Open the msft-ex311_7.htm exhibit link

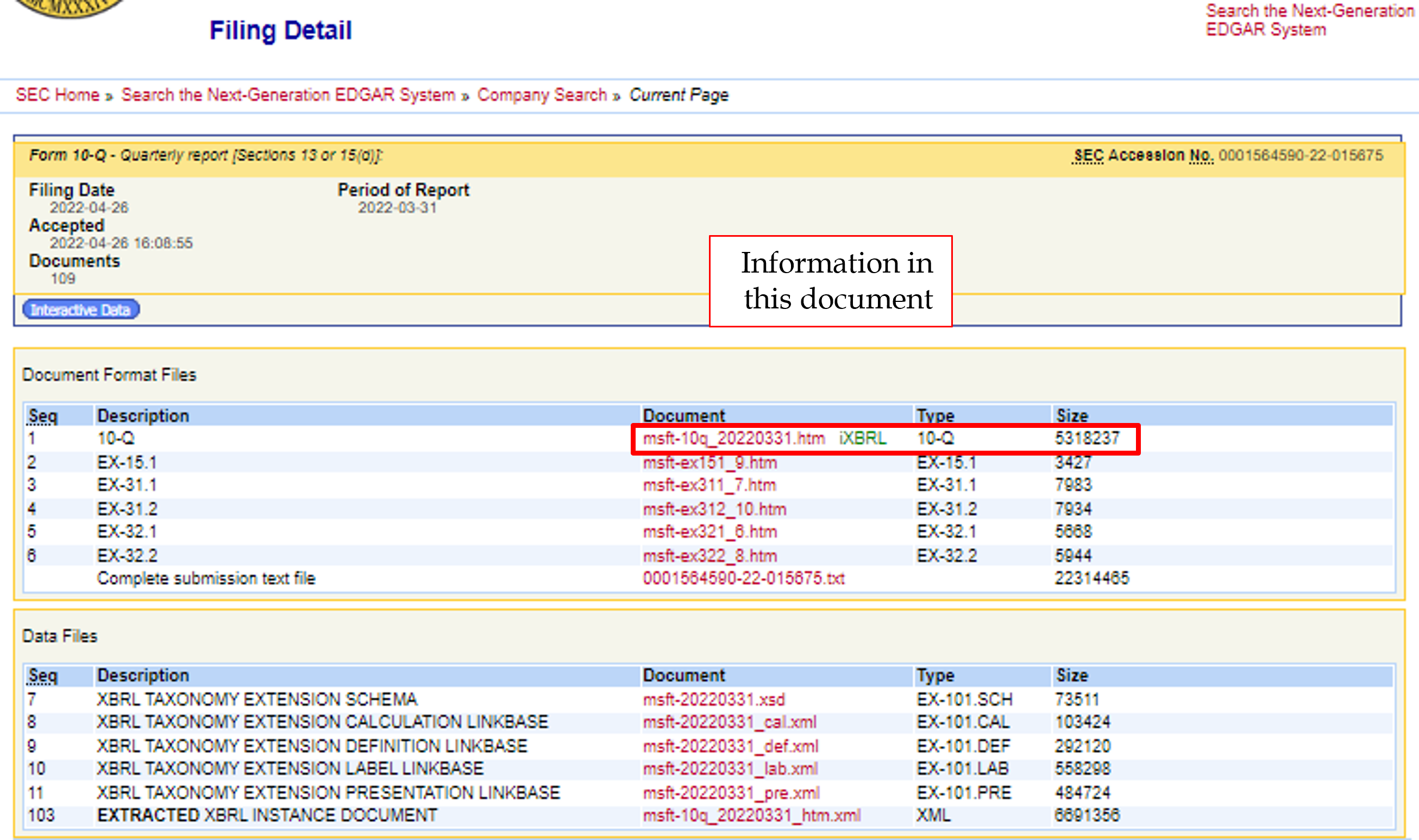(709, 485)
